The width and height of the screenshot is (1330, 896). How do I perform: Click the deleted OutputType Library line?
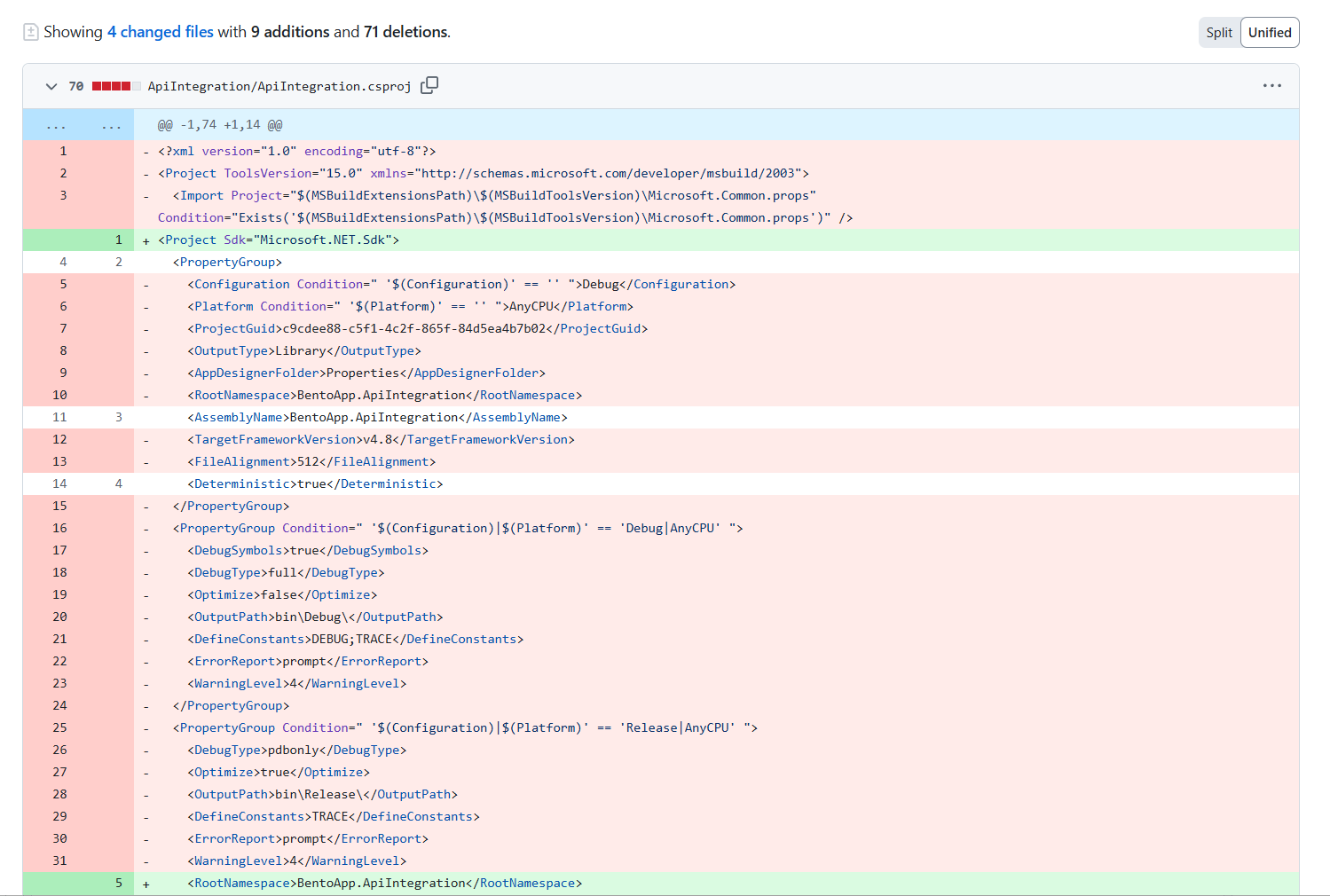(716, 350)
